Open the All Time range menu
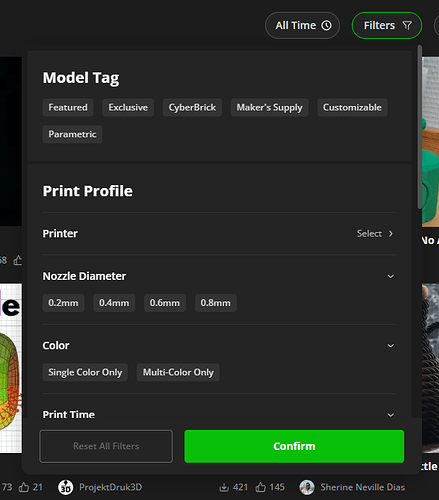The height and width of the screenshot is (500, 439). click(302, 25)
